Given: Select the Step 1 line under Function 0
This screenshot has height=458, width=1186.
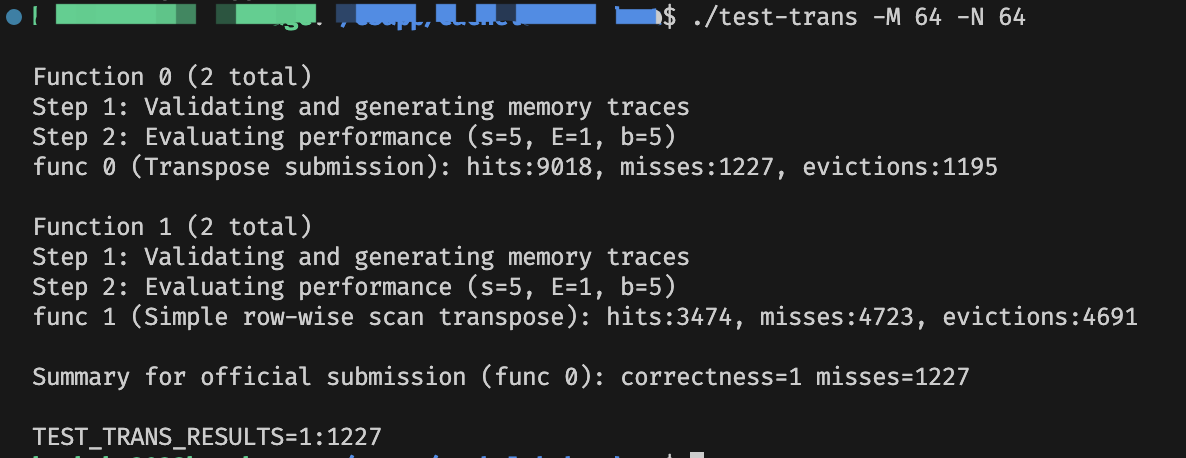Looking at the screenshot, I should pos(360,107).
